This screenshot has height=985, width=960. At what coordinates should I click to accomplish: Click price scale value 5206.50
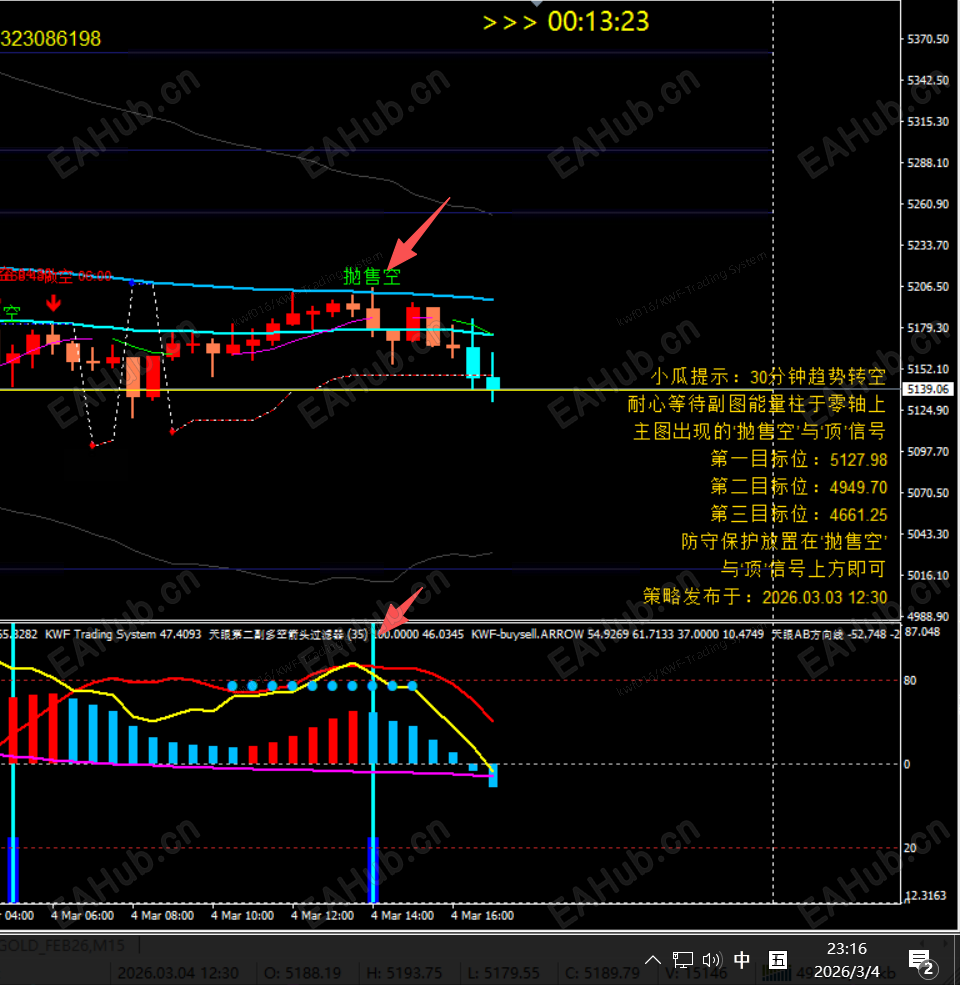[928, 286]
